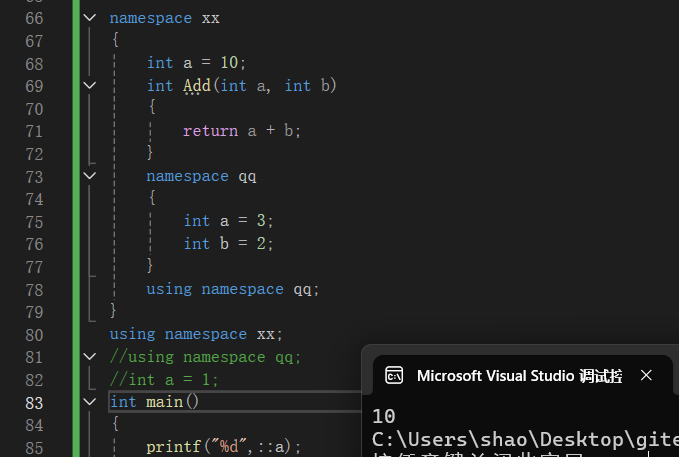Screen dimensions: 679x457
Task: Click line number 83 in the gutter
Action: click(x=34, y=403)
